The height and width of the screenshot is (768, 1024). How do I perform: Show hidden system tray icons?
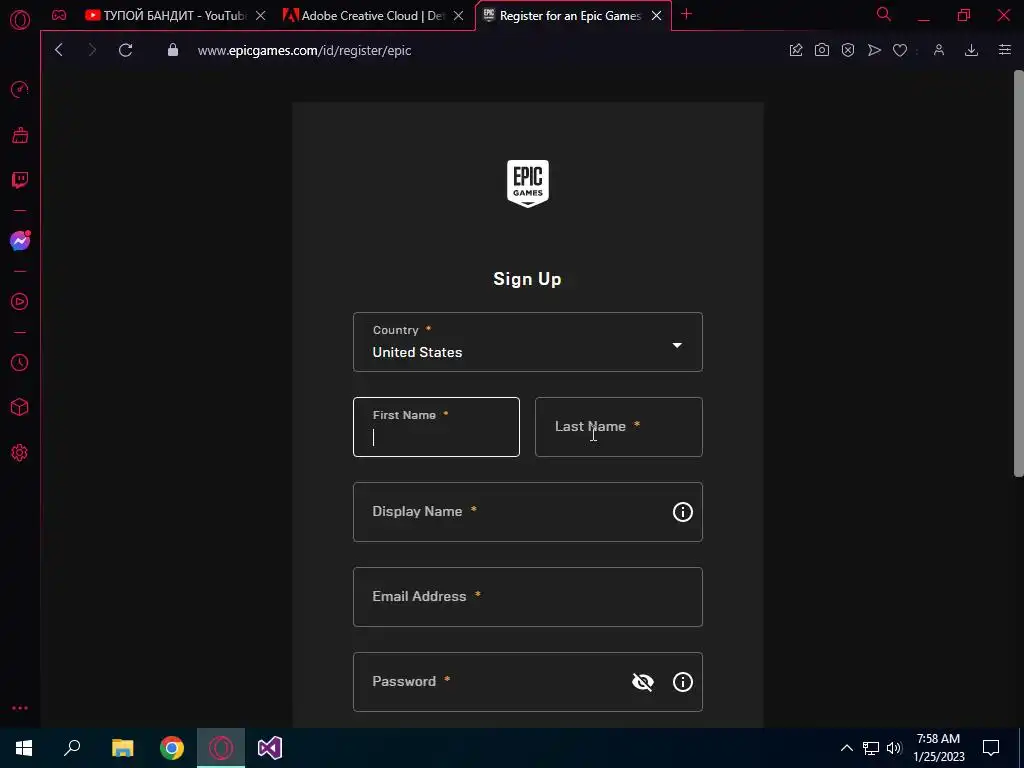click(x=846, y=748)
